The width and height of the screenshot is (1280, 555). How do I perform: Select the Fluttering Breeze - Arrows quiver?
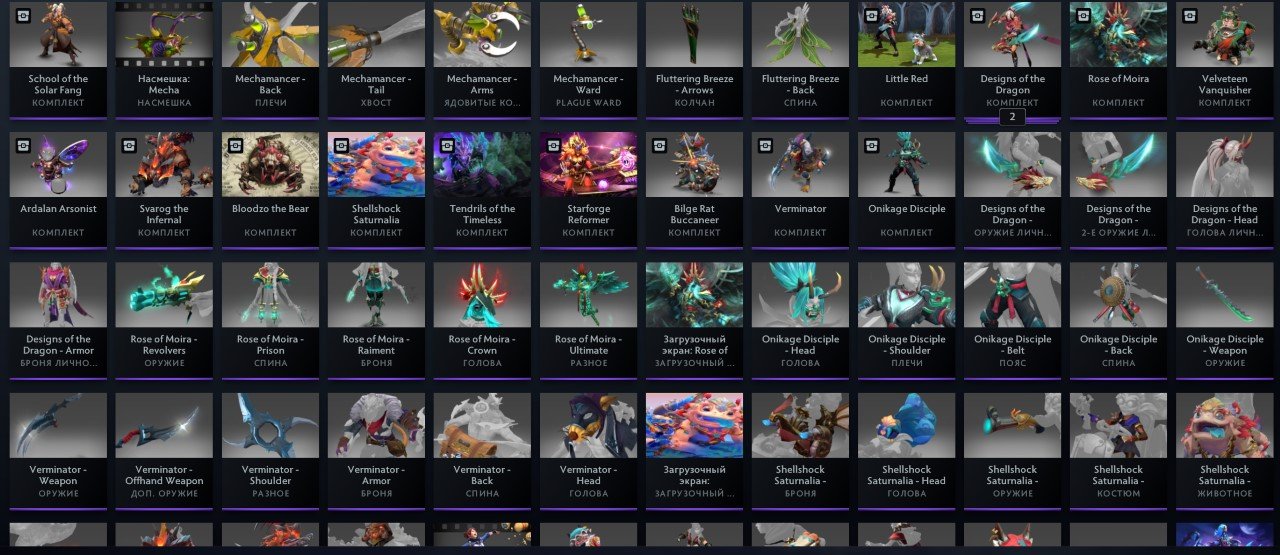[x=694, y=59]
